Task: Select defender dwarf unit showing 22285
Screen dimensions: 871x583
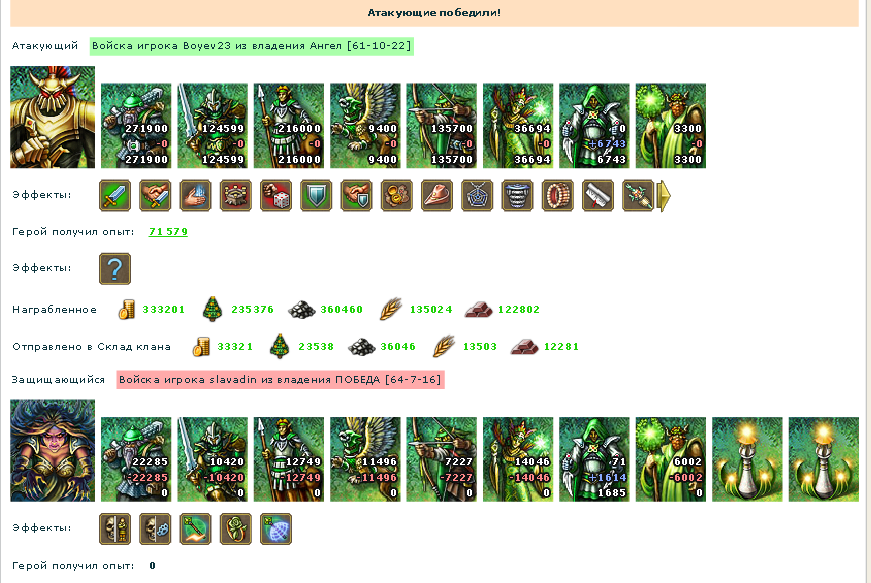Action: [x=136, y=460]
